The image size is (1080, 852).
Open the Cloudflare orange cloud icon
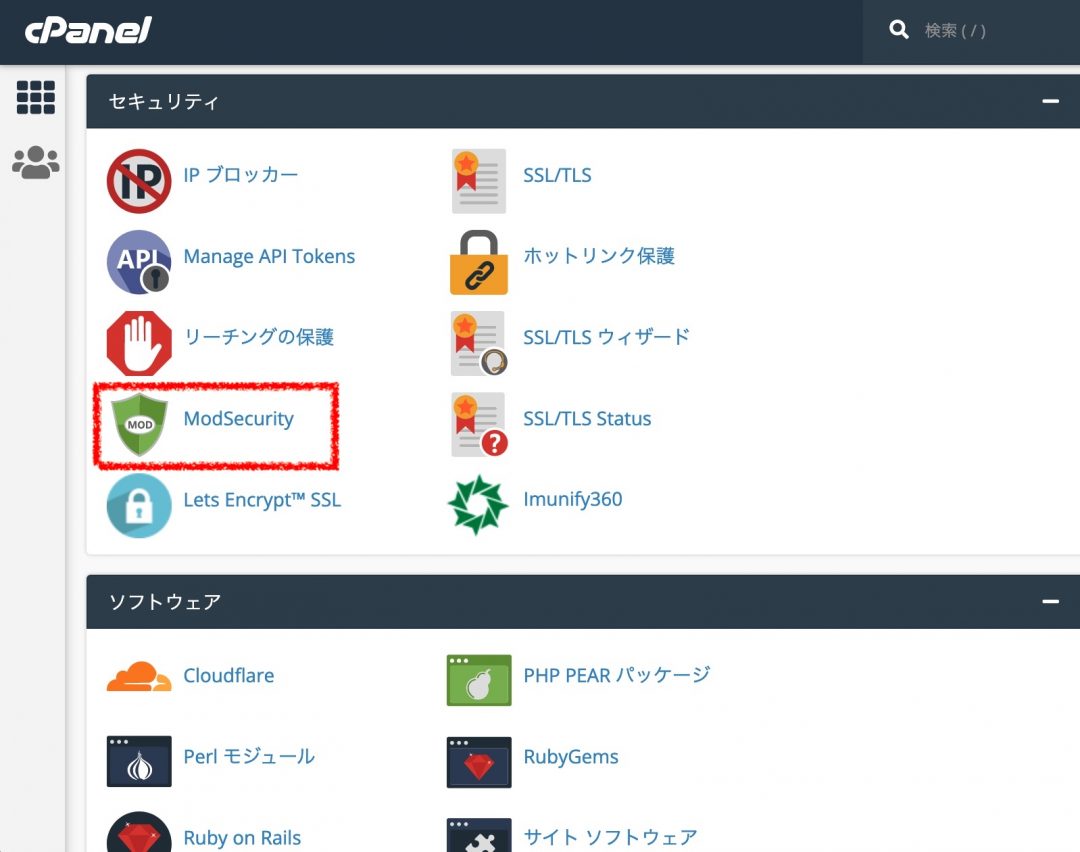pos(139,678)
